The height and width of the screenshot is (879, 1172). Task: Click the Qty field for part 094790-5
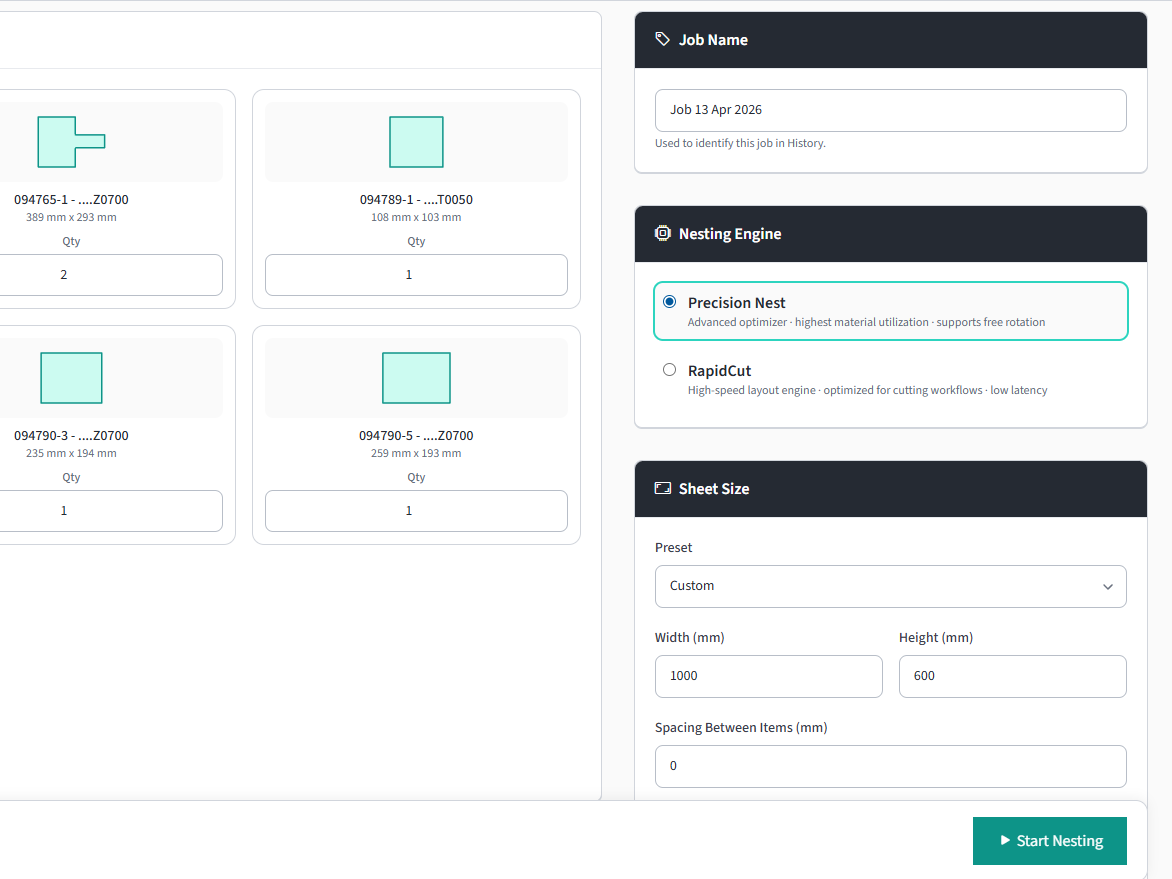point(415,510)
